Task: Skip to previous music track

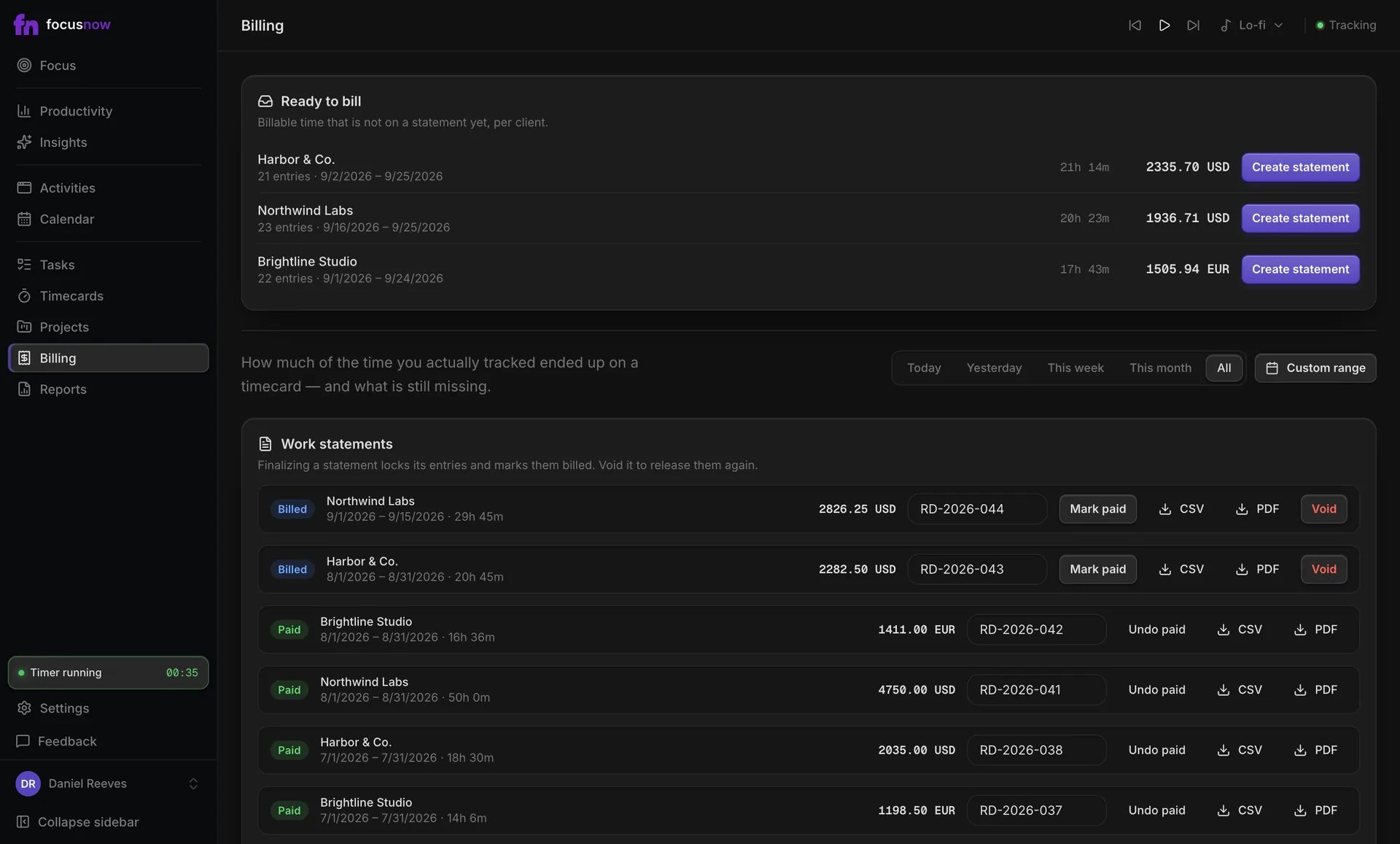Action: click(x=1135, y=25)
